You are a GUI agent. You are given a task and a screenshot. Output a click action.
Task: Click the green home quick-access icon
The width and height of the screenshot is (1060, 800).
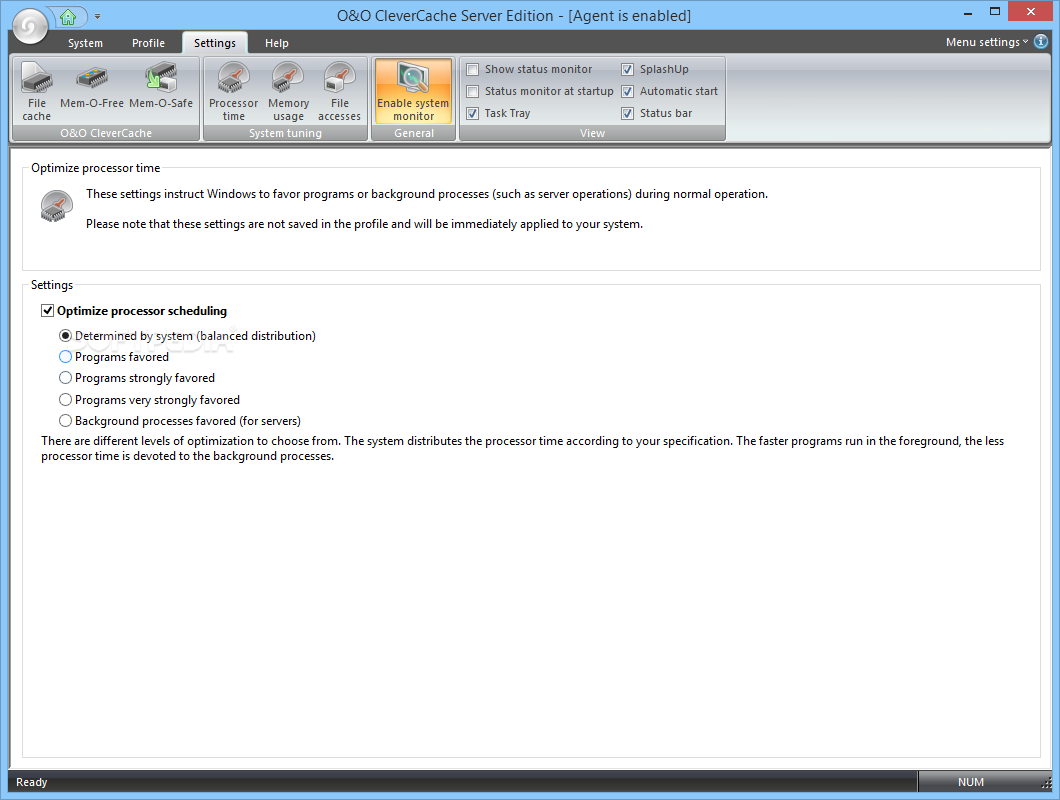68,17
